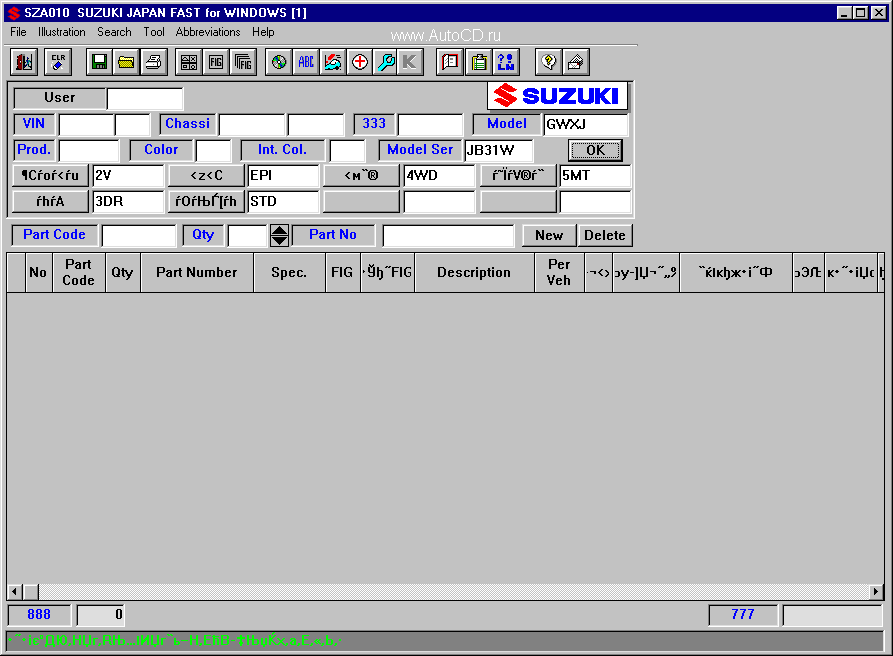Click the 777 button in status bar
893x656 pixels.
[x=743, y=615]
